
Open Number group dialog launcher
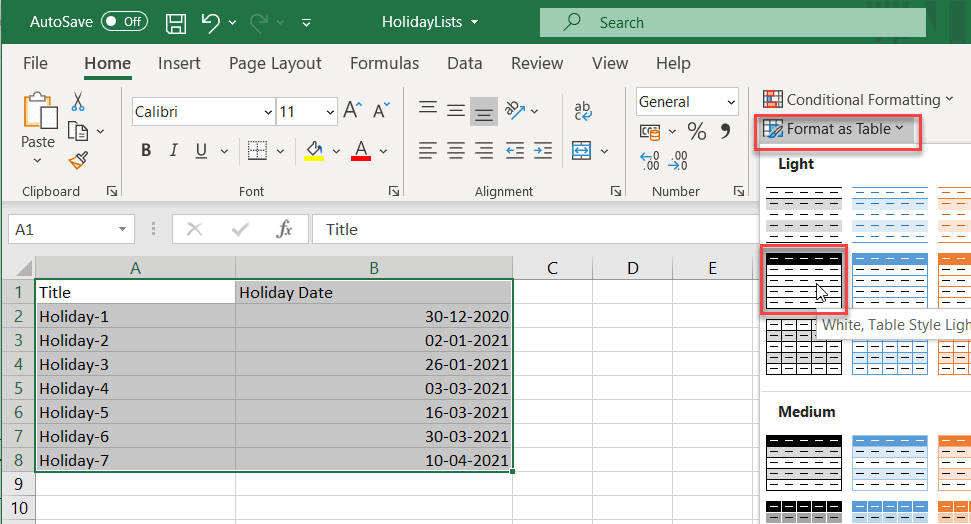click(x=739, y=191)
